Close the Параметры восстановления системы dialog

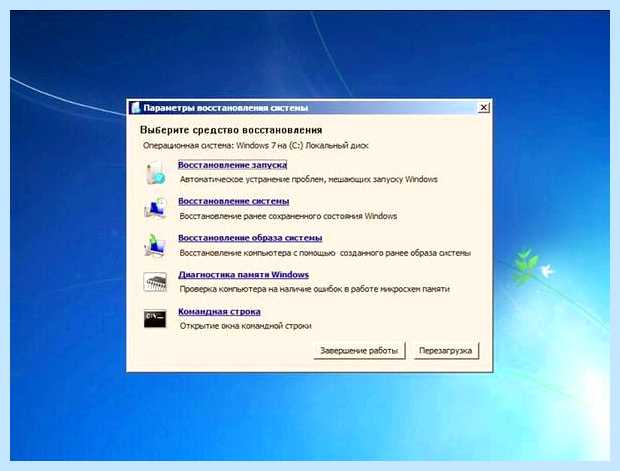pos(484,108)
